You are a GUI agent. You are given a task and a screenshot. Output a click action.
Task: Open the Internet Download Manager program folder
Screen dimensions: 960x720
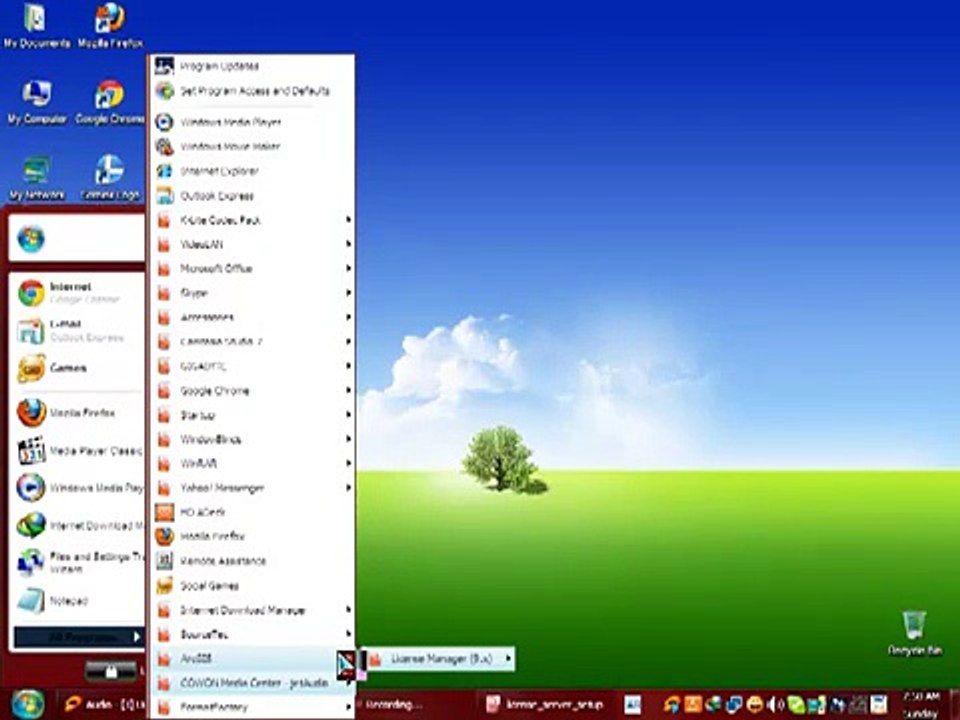click(251, 610)
